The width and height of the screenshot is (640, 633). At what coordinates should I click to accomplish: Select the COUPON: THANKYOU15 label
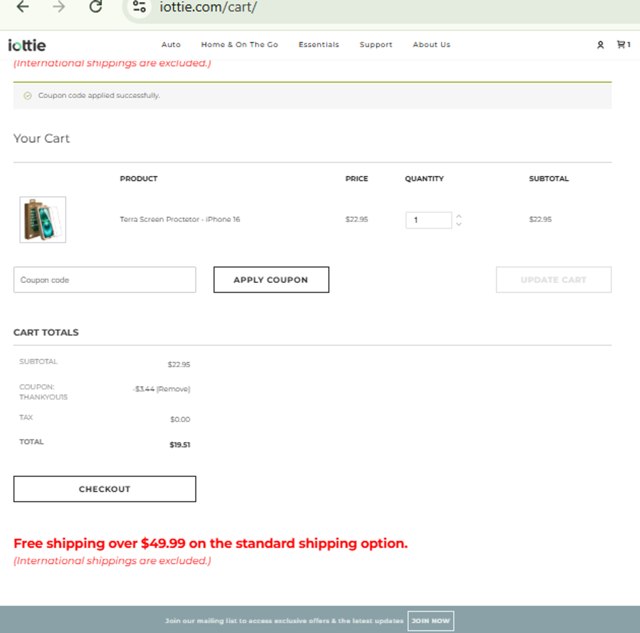(x=43, y=392)
